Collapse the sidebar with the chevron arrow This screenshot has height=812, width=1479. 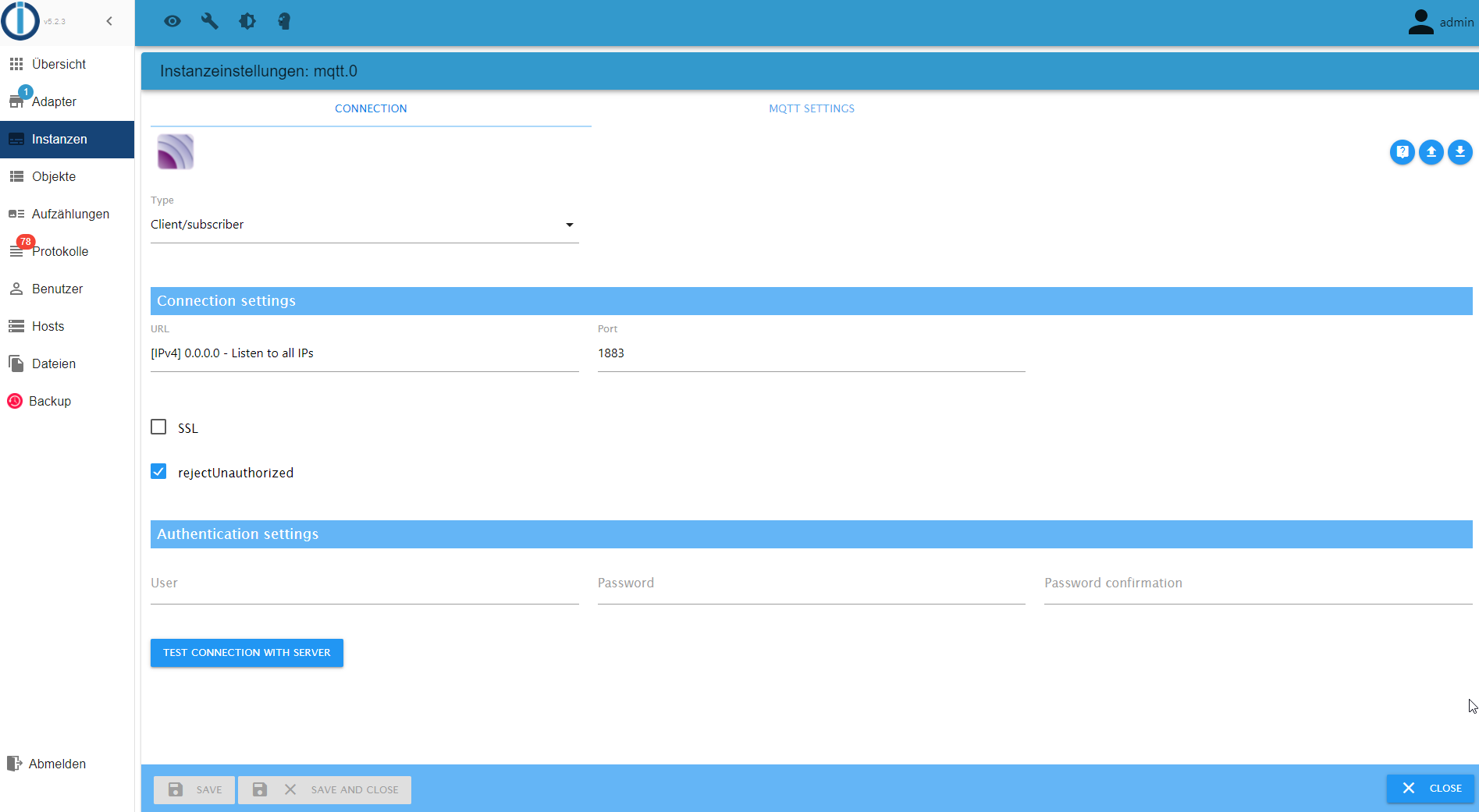(109, 21)
